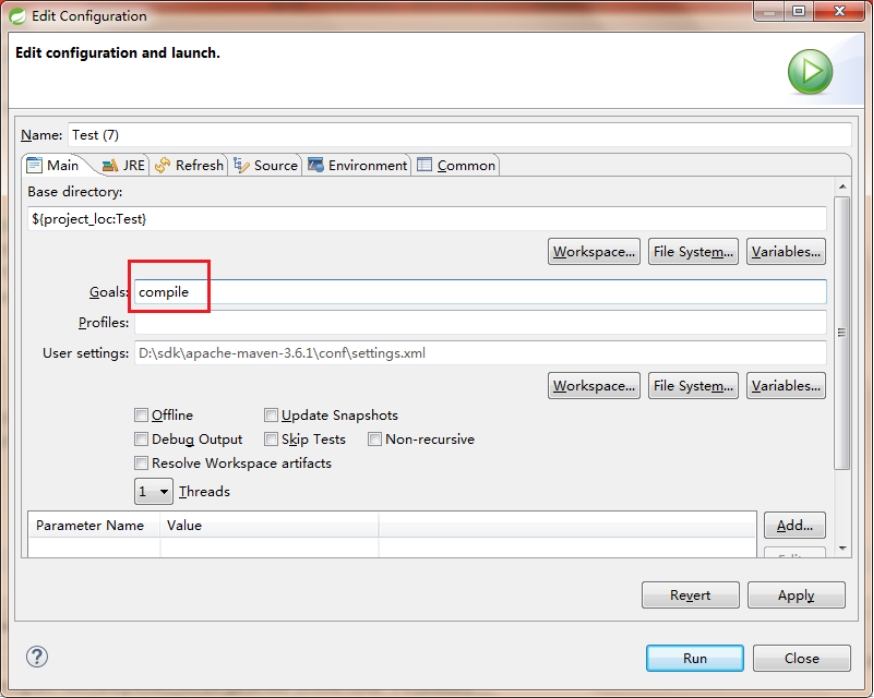874x698 pixels.
Task: Enable the Offline checkbox
Action: (141, 415)
